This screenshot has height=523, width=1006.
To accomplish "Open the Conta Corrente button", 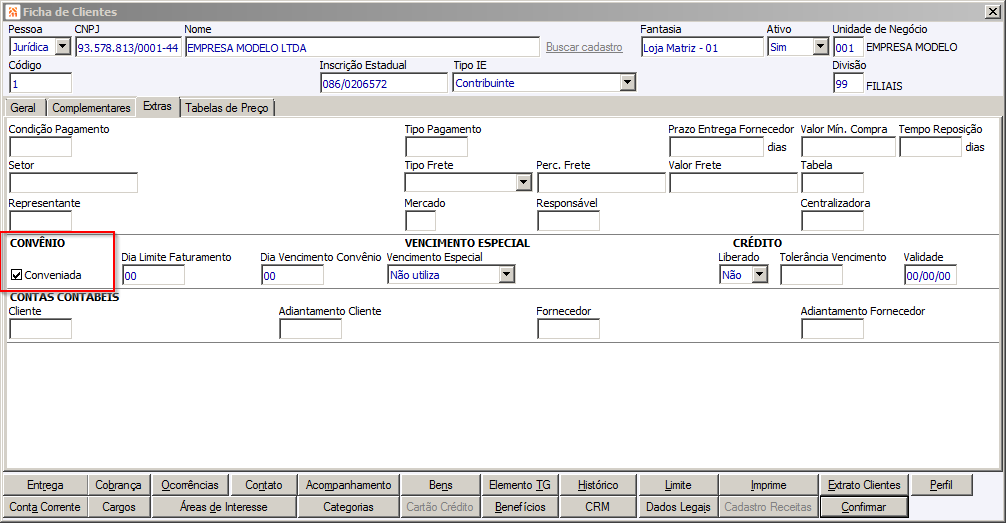I will 45,507.
